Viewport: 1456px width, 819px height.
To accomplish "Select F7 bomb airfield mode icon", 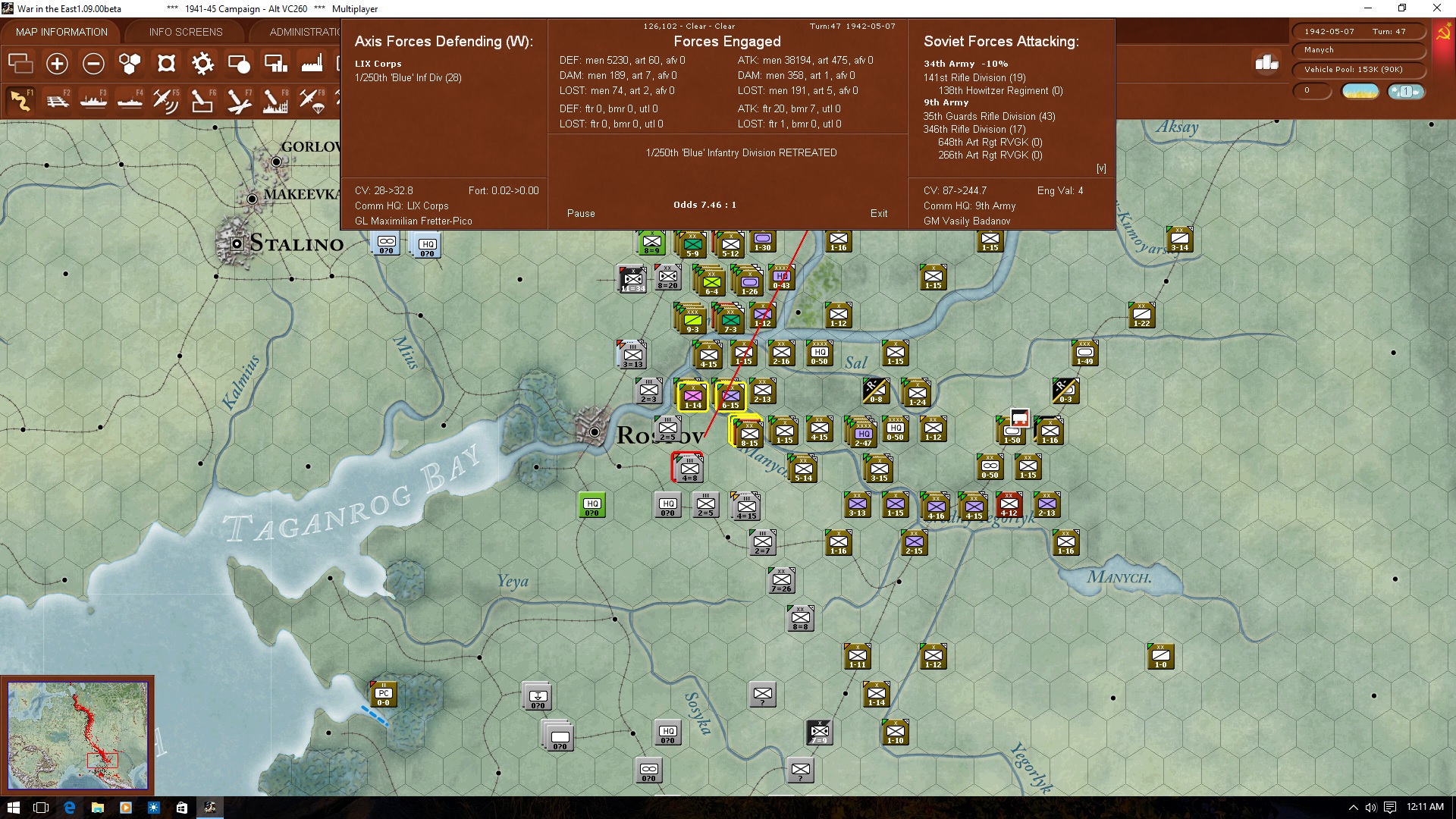I will (239, 100).
